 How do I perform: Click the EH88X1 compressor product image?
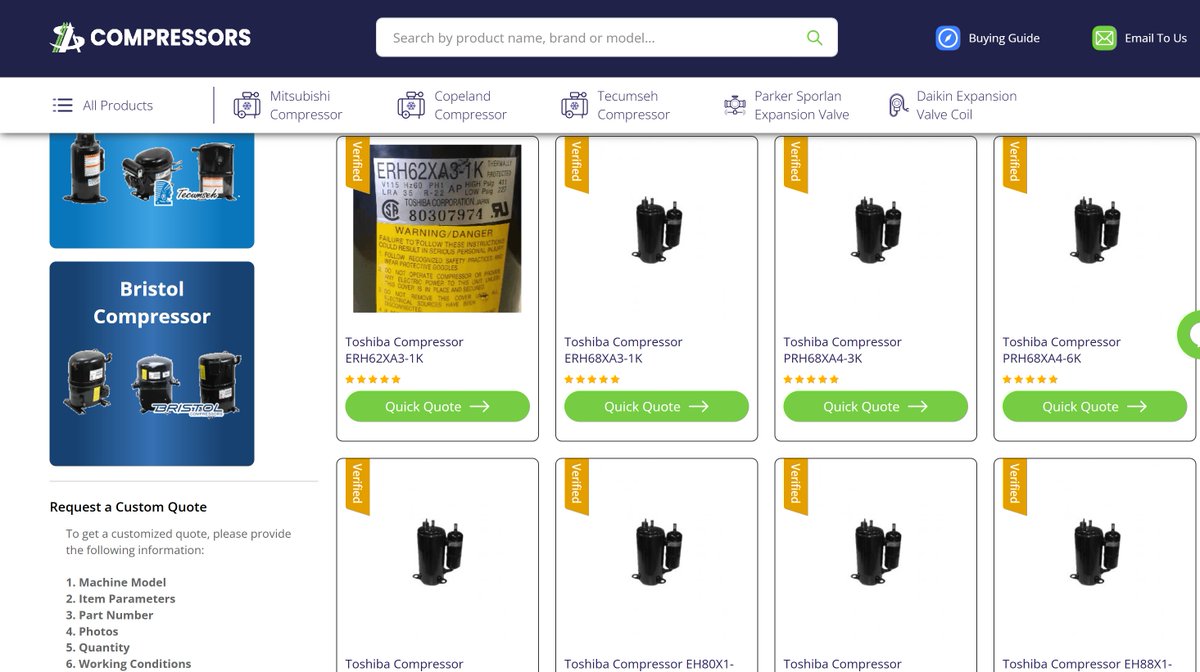(1094, 551)
